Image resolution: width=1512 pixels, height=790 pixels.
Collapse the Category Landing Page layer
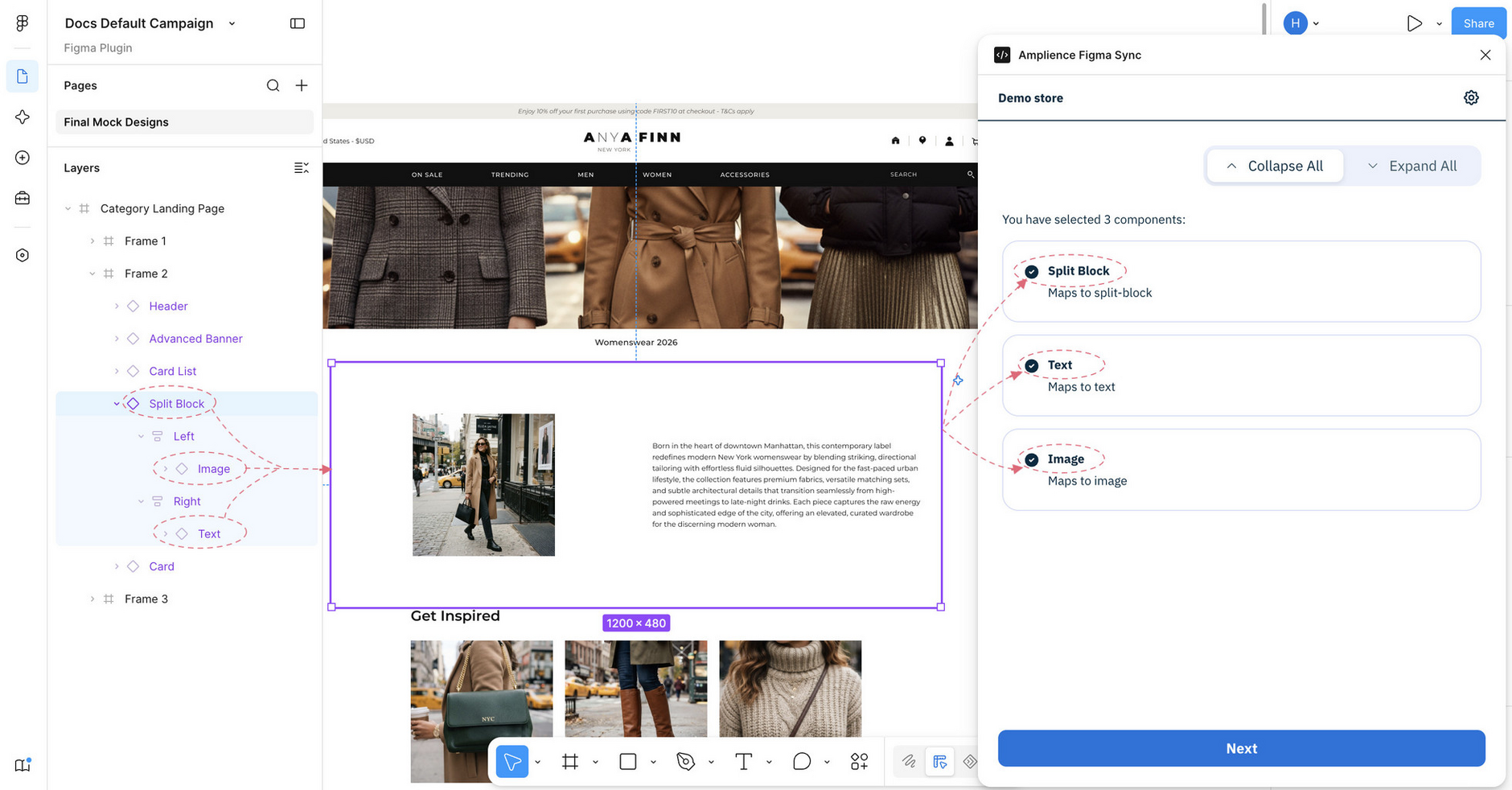point(68,208)
